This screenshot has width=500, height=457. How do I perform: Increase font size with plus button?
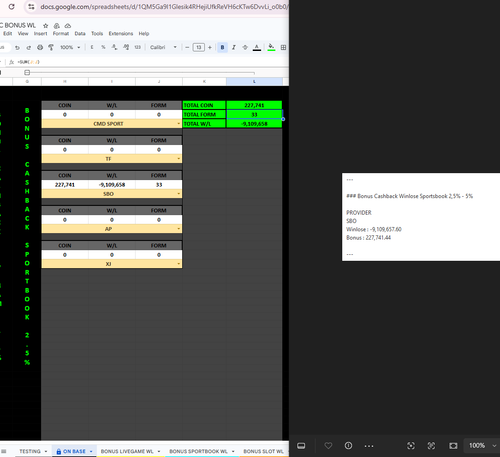(210, 48)
